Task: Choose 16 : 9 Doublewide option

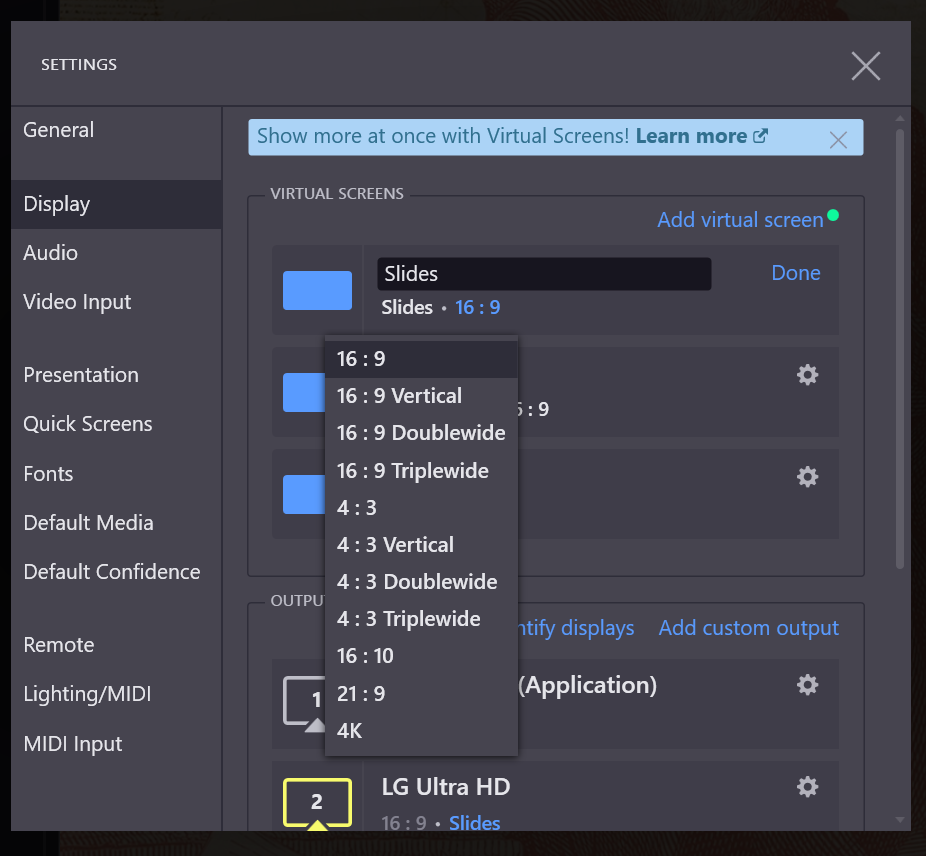Action: pyautogui.click(x=421, y=433)
